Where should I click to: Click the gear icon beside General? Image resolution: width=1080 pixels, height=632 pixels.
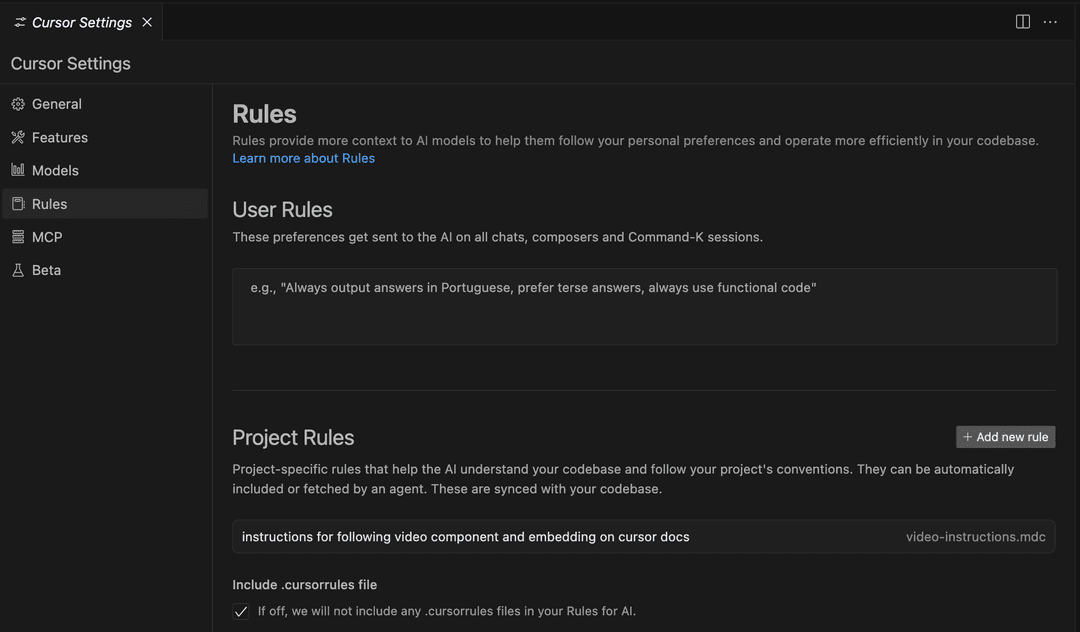[x=18, y=104]
